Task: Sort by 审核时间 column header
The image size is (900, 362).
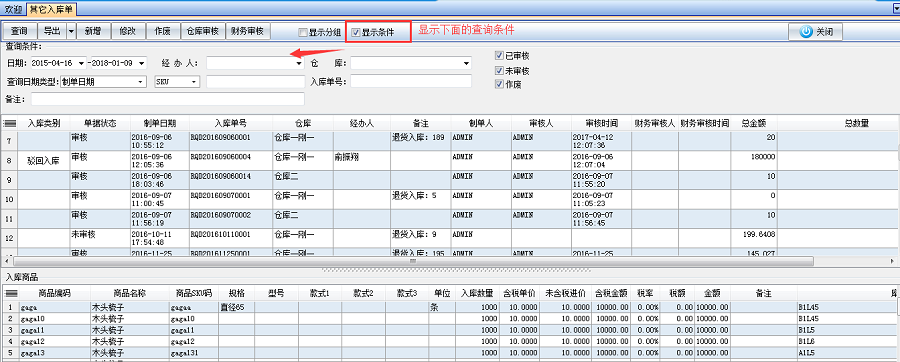Action: click(602, 123)
